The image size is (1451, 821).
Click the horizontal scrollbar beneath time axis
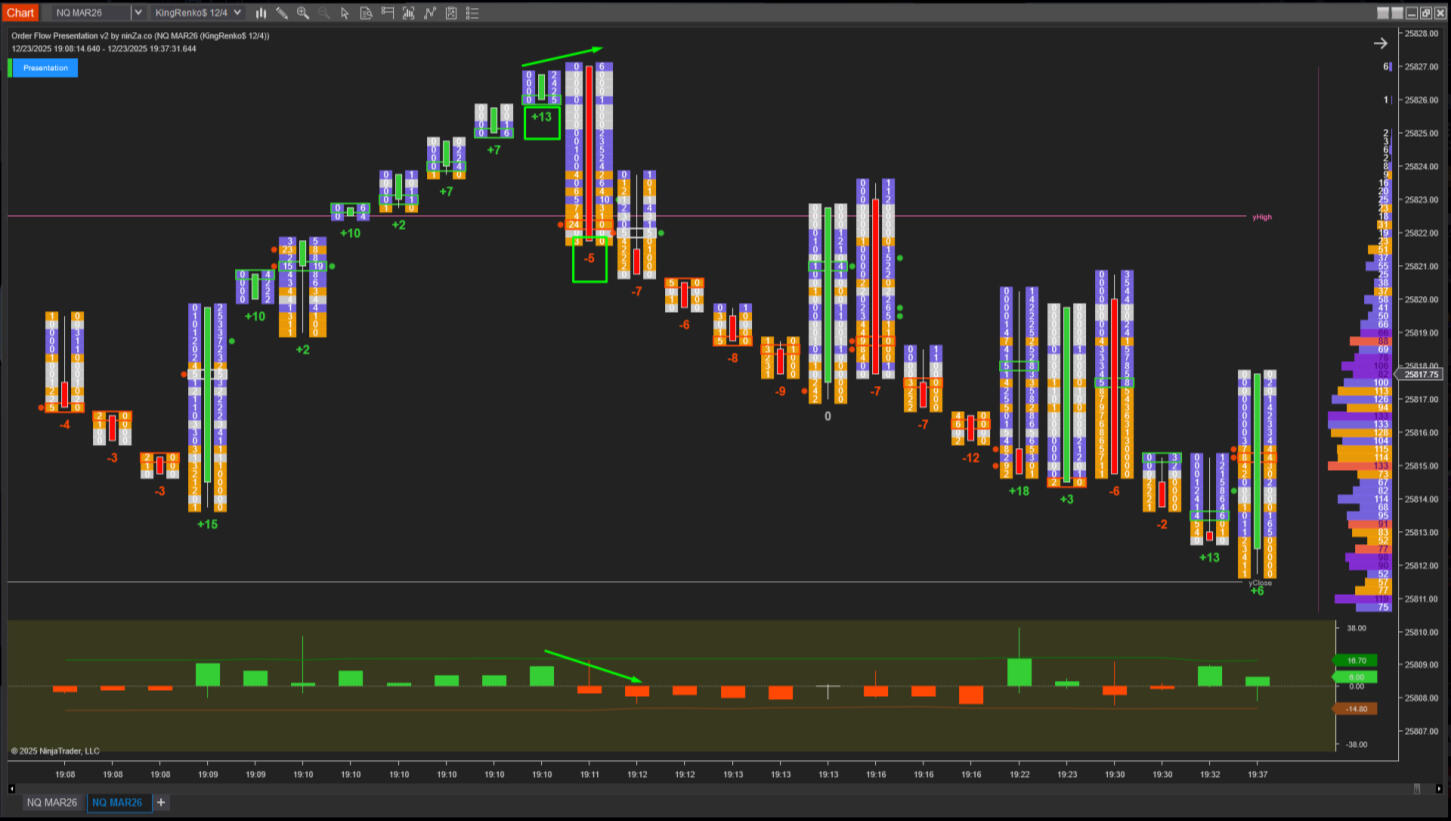700,788
